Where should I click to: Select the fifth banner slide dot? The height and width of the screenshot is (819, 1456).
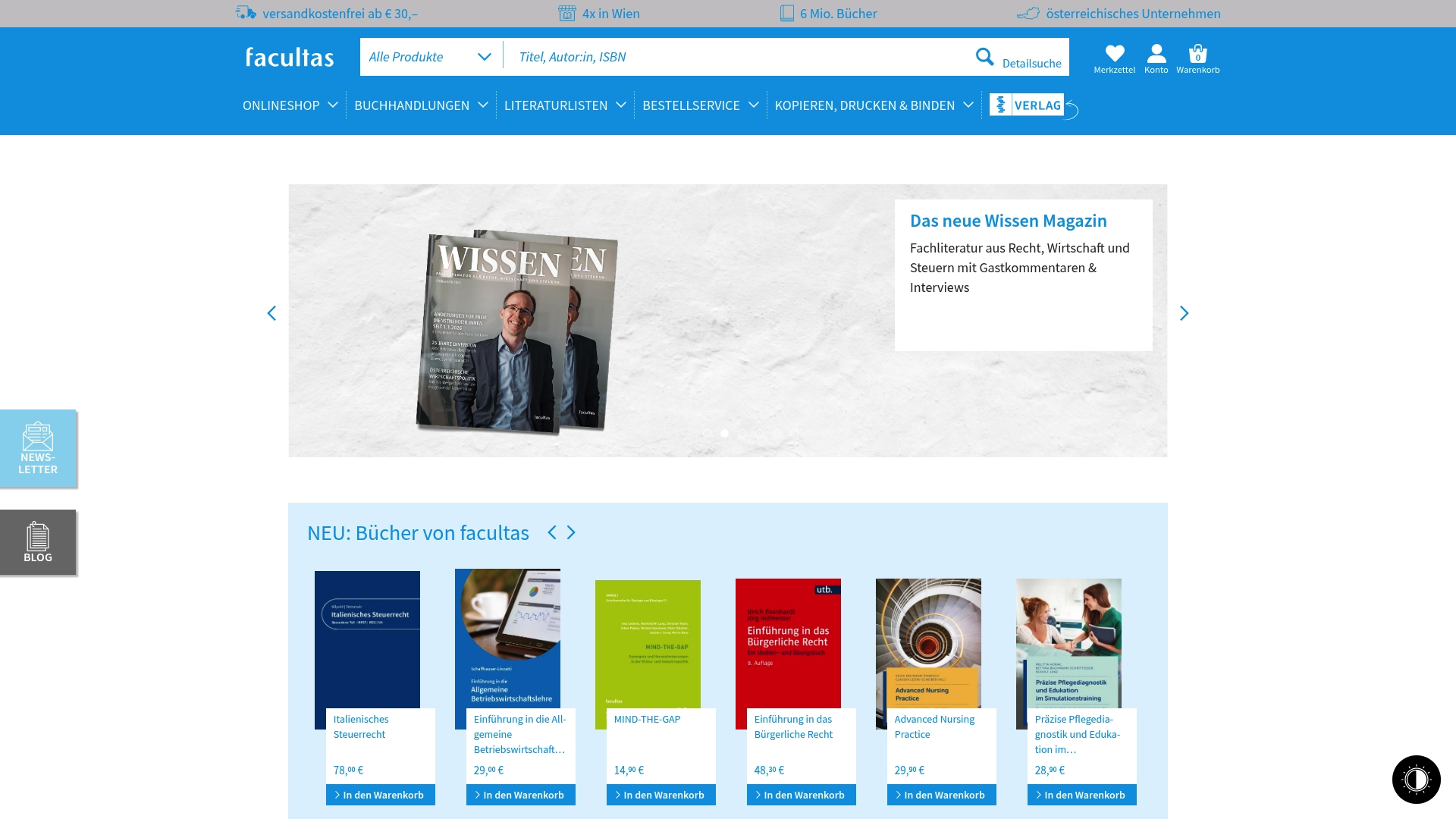(777, 434)
